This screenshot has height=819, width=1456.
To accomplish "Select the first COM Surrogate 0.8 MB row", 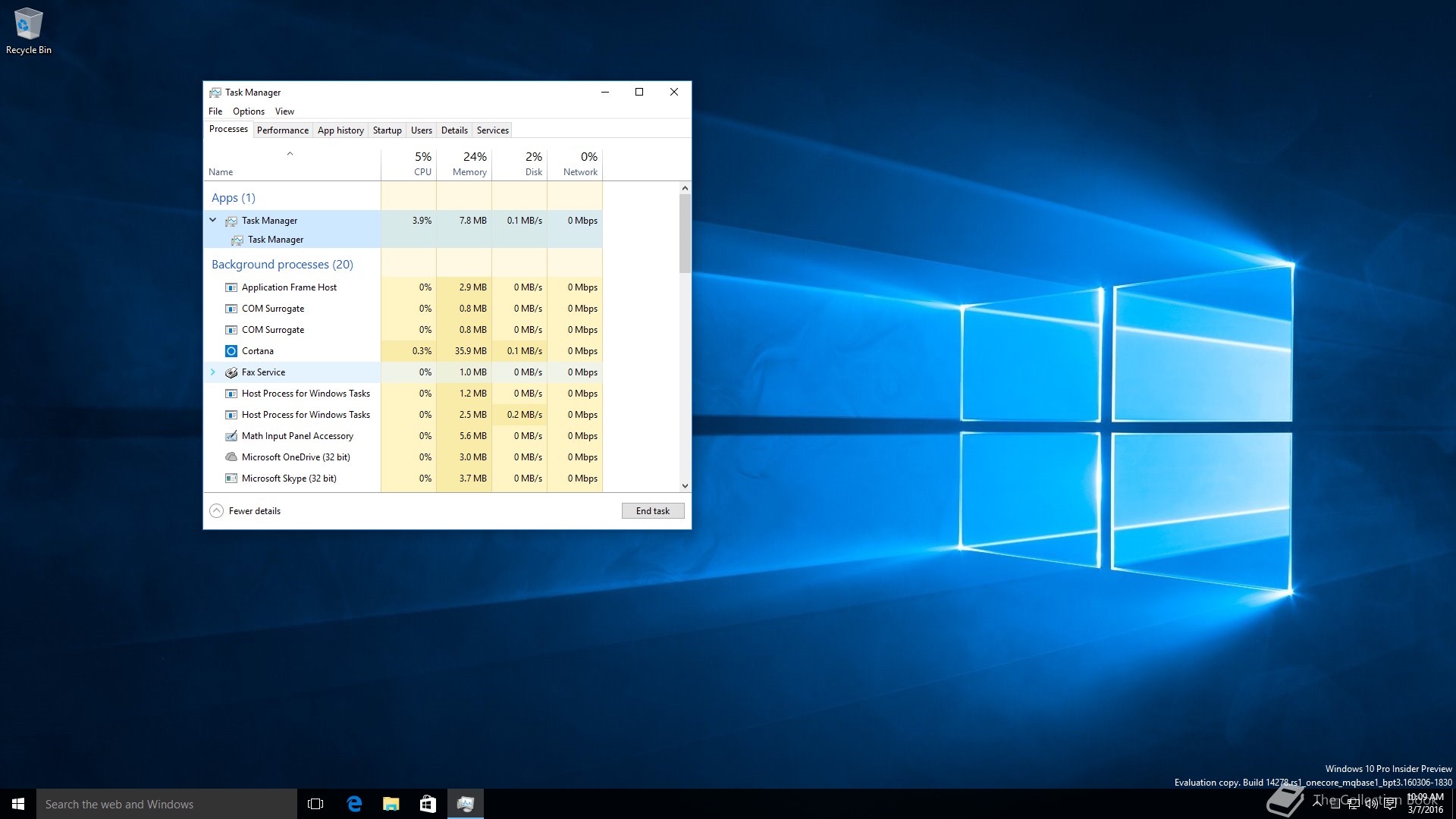I will click(403, 309).
